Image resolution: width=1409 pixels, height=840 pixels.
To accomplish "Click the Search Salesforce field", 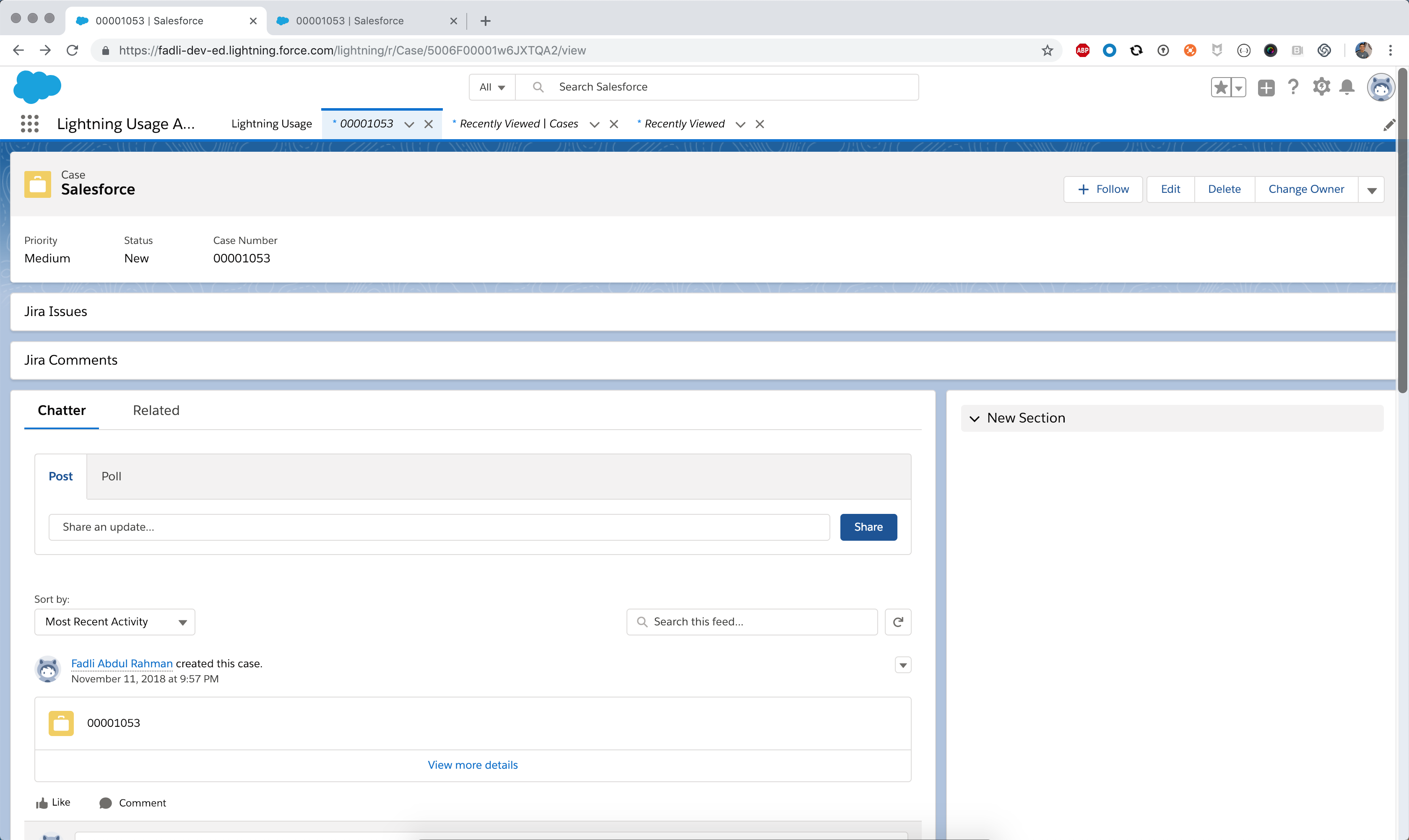I will click(717, 87).
